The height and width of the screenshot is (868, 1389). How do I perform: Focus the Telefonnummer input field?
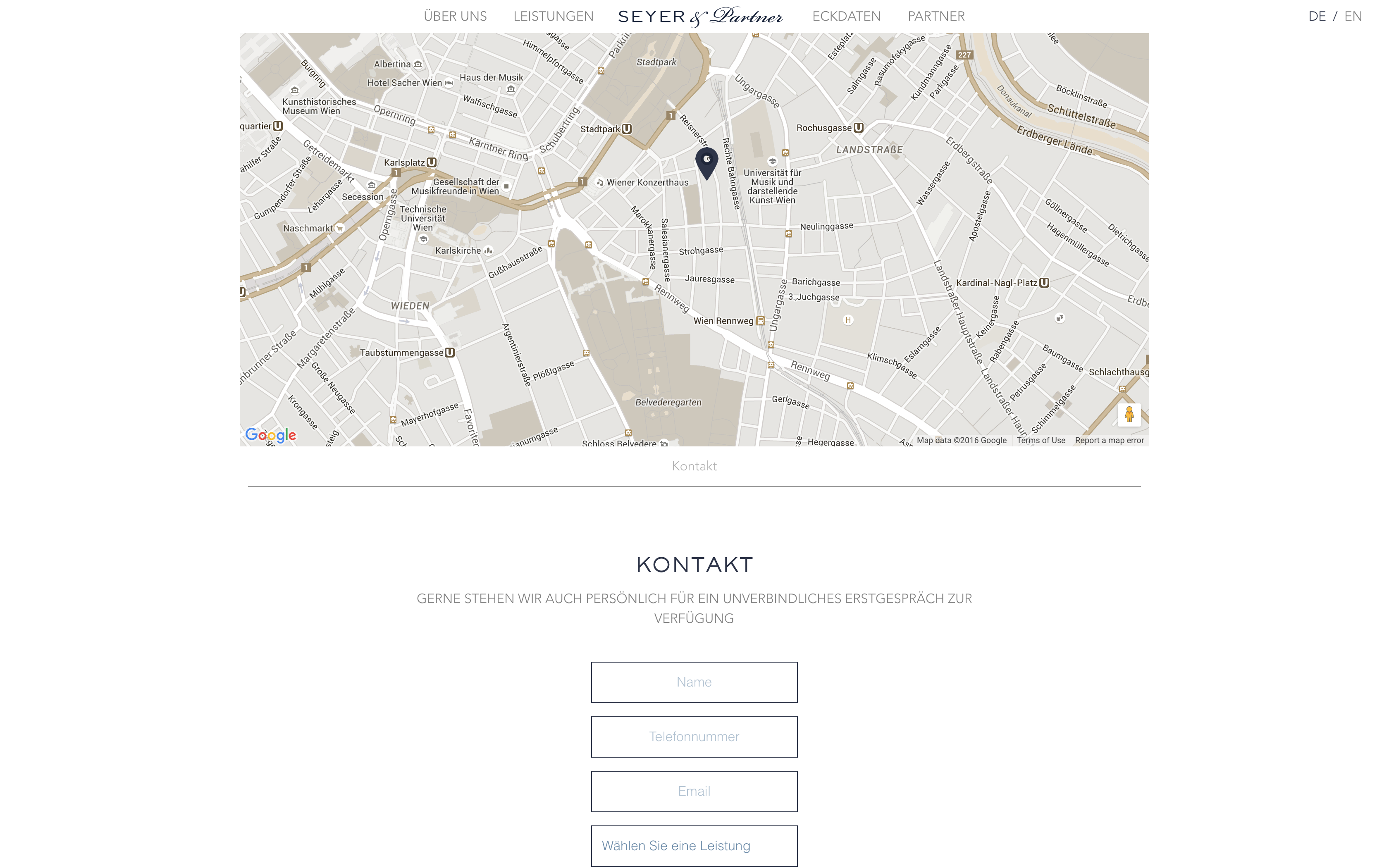(x=694, y=737)
